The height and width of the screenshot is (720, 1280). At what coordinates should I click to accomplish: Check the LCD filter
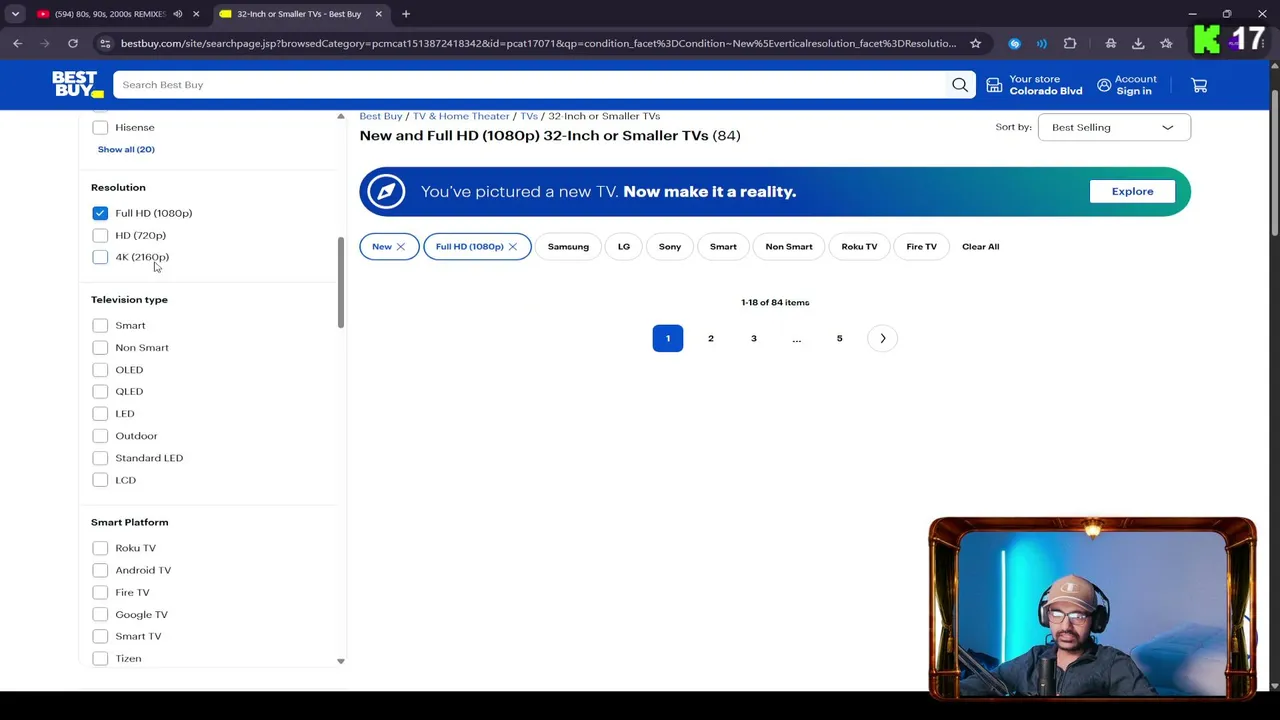[x=100, y=480]
